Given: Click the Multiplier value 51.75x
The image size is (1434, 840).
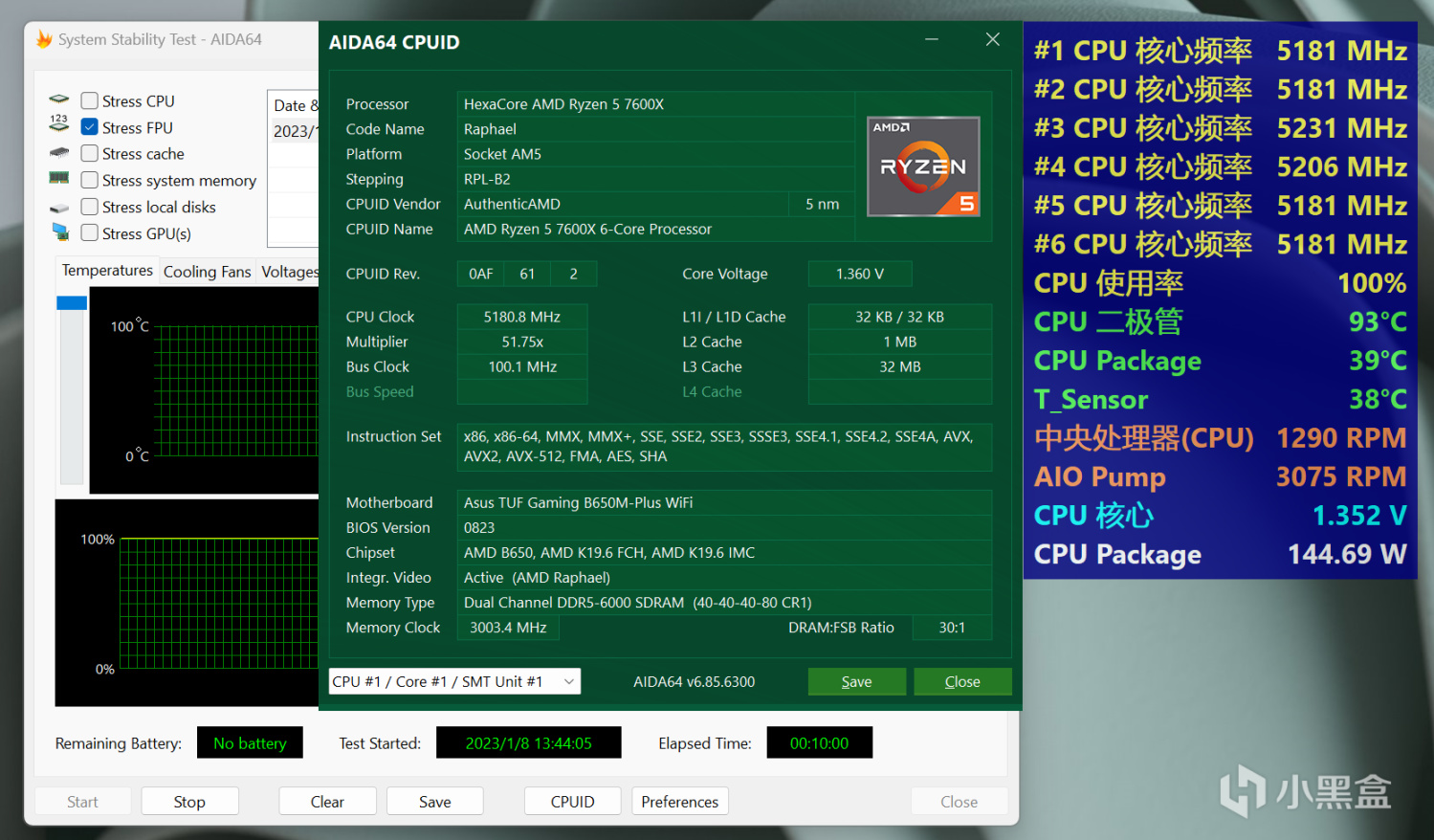Looking at the screenshot, I should point(522,342).
